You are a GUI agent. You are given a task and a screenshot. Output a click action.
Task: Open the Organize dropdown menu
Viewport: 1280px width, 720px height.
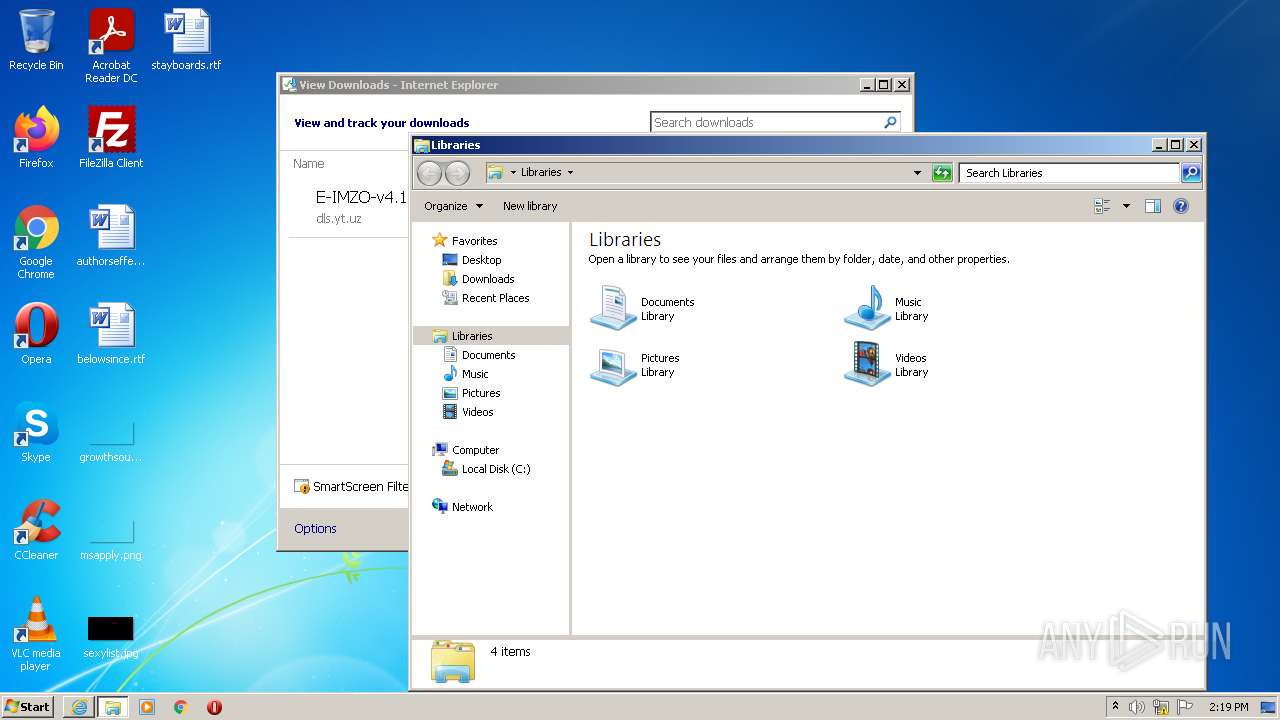tap(453, 206)
